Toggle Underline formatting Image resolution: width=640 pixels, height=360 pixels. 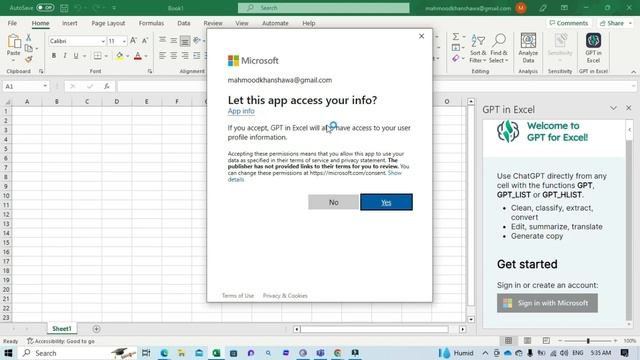tap(76, 56)
